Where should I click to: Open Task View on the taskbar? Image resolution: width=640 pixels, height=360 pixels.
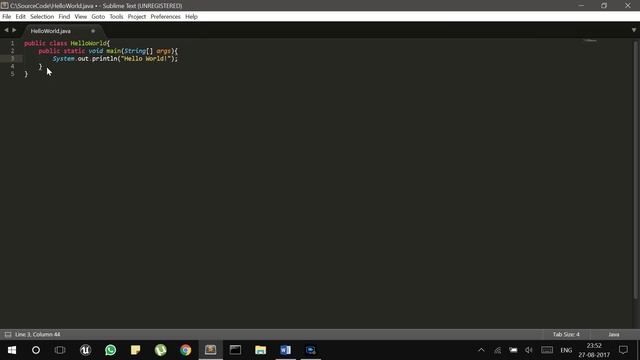60,350
